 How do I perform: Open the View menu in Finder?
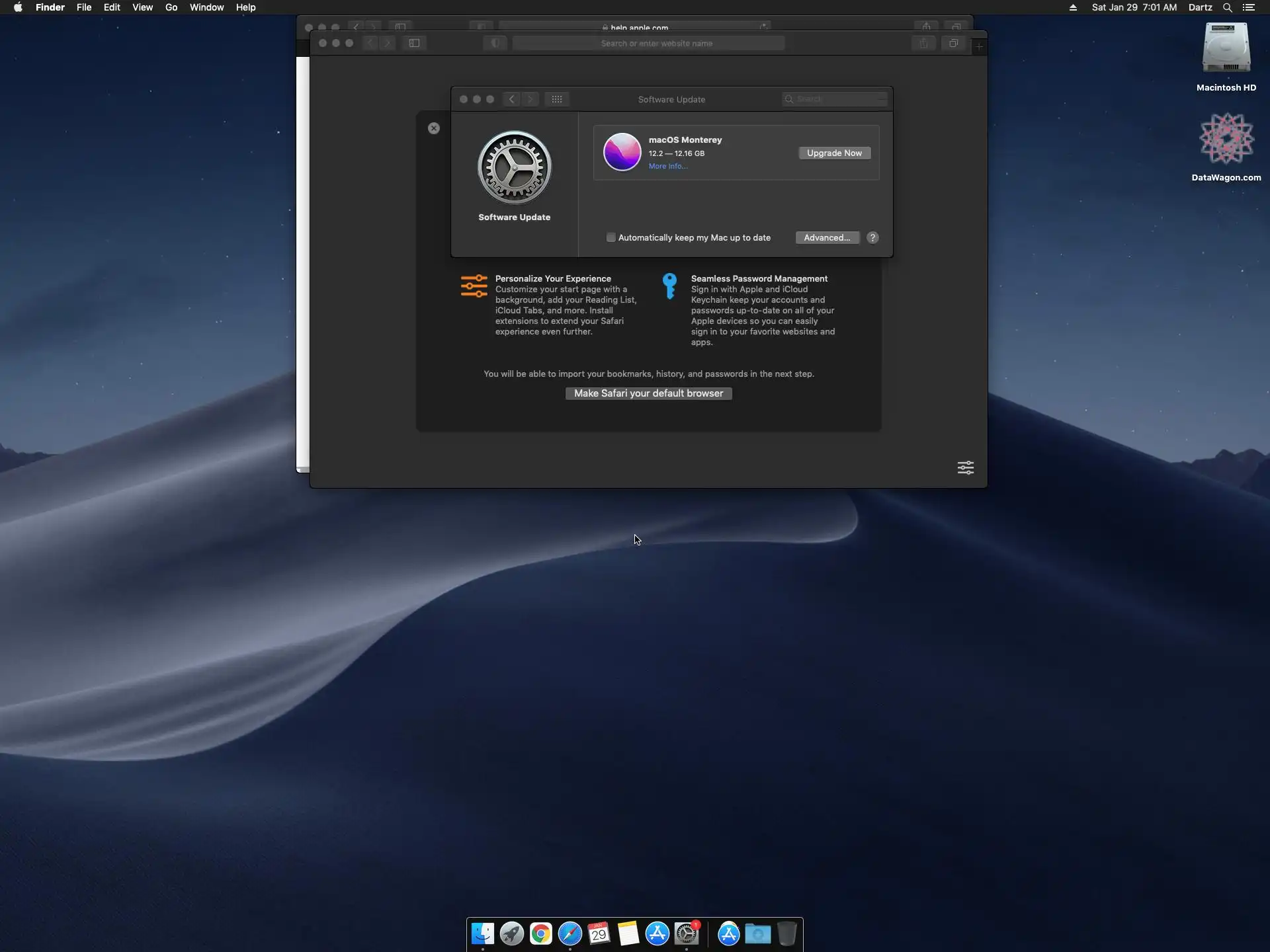142,8
